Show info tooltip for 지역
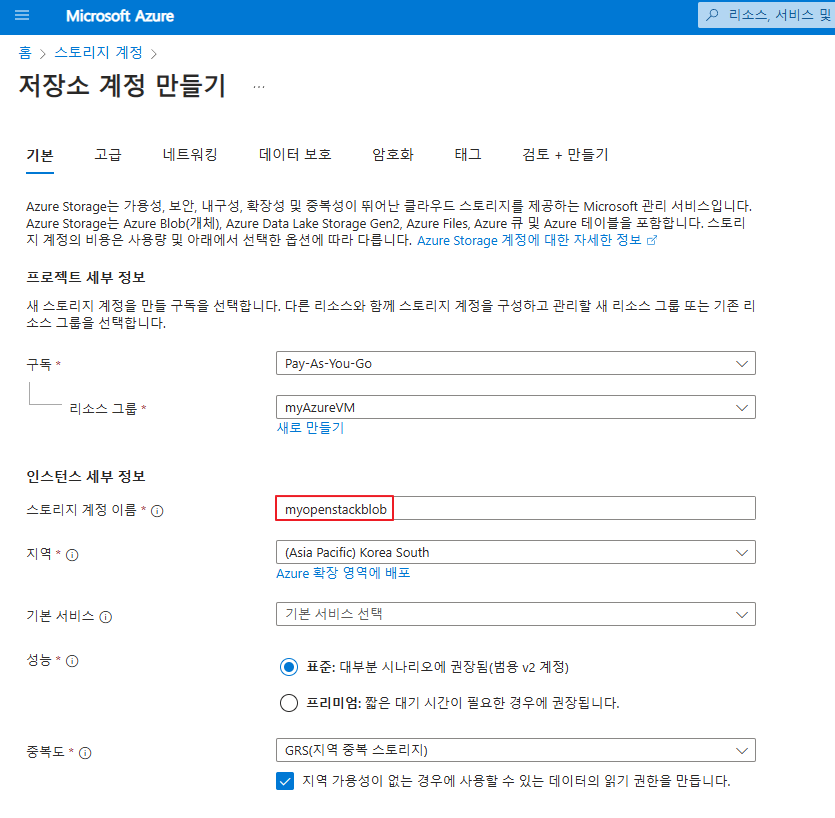This screenshot has width=835, height=818. (x=72, y=555)
